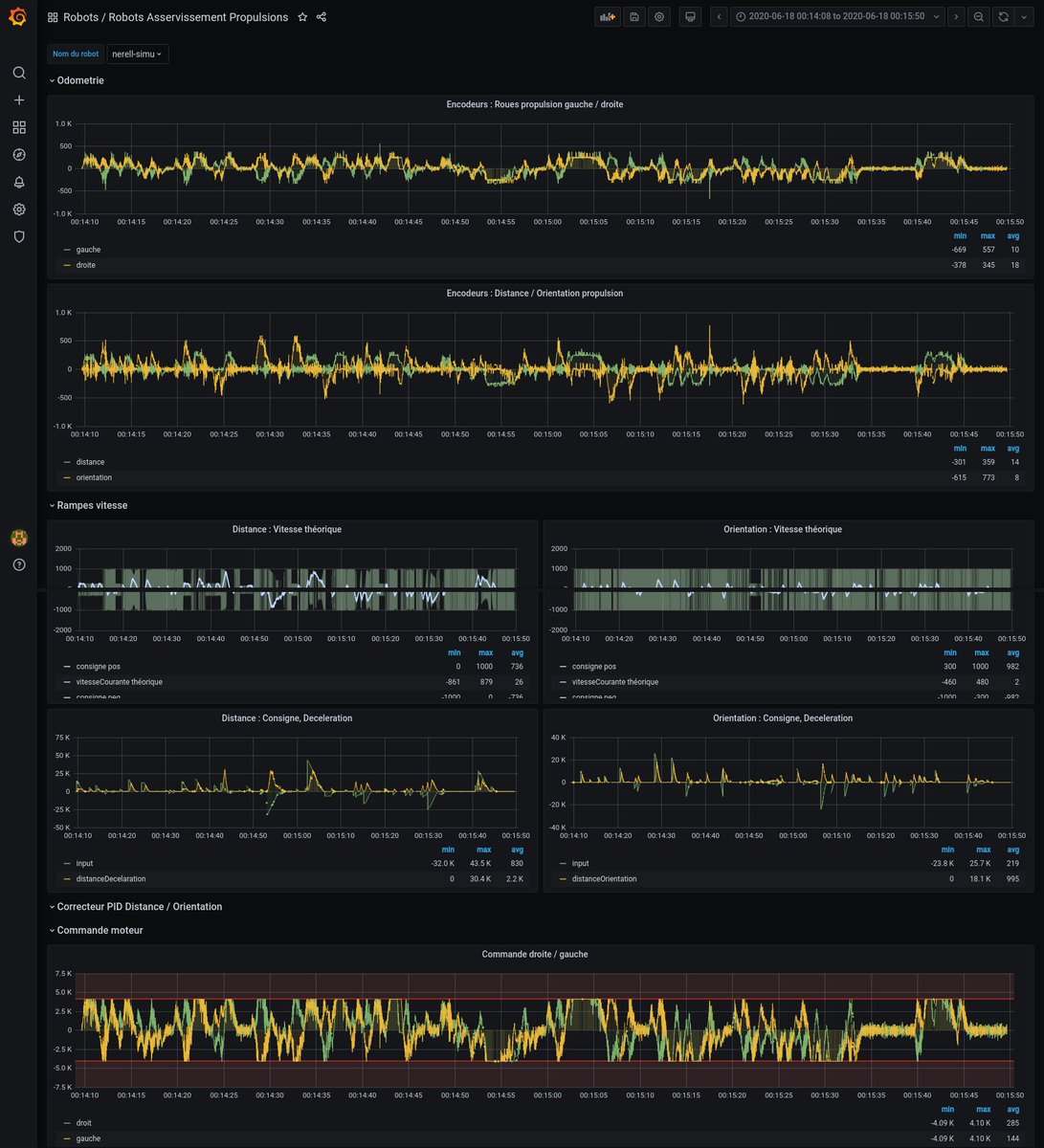Toggle consigne pos in Orientation Vitesse legend
This screenshot has width=1044, height=1148.
click(x=594, y=667)
